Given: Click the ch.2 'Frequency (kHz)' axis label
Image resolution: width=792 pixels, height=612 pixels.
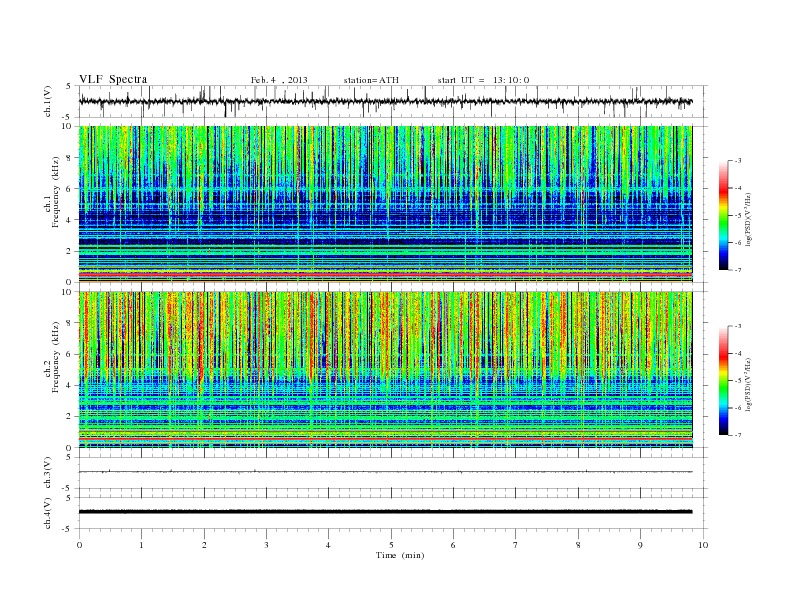Looking at the screenshot, I should pos(55,357).
